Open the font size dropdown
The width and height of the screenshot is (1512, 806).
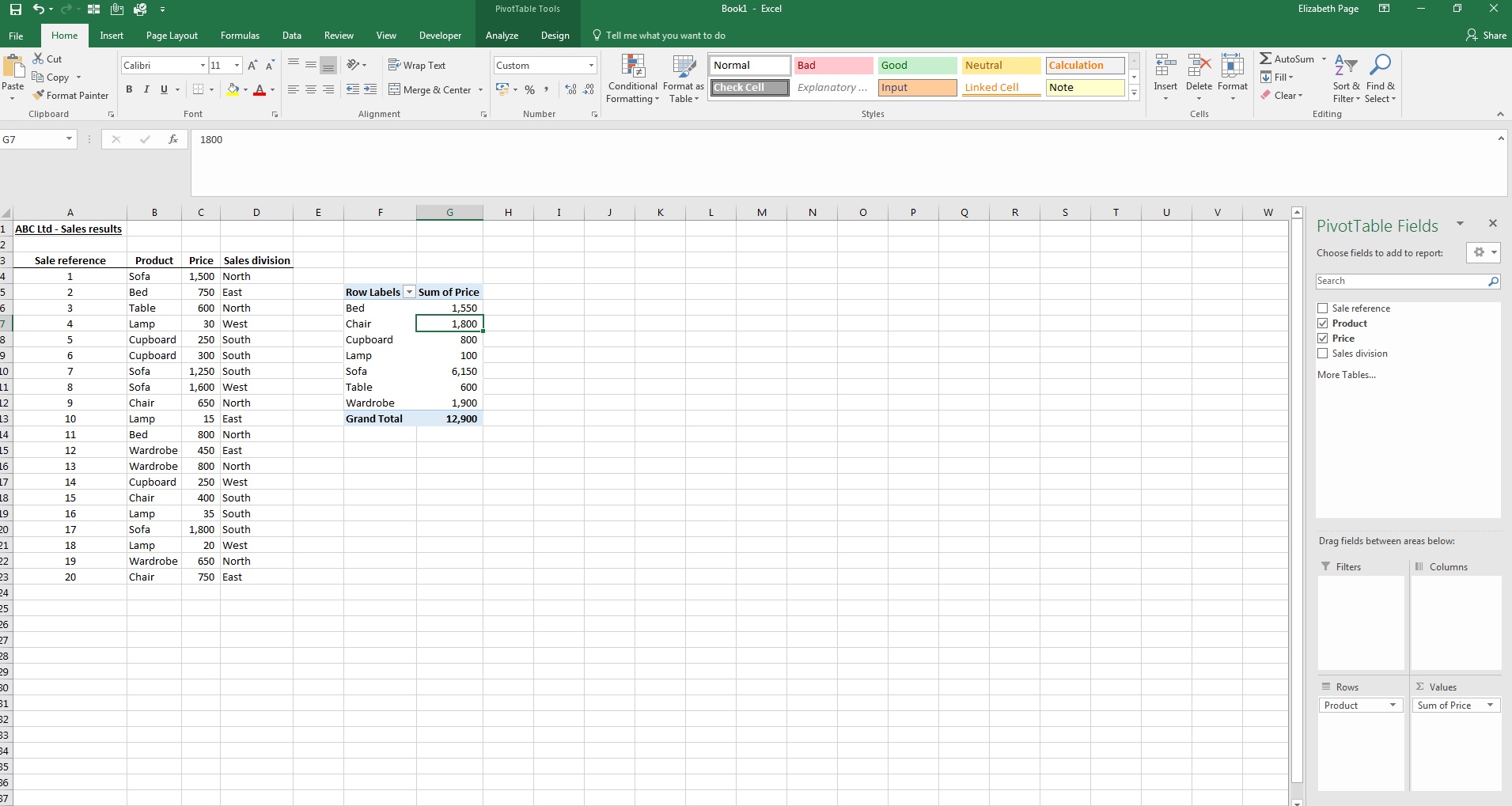pos(237,65)
